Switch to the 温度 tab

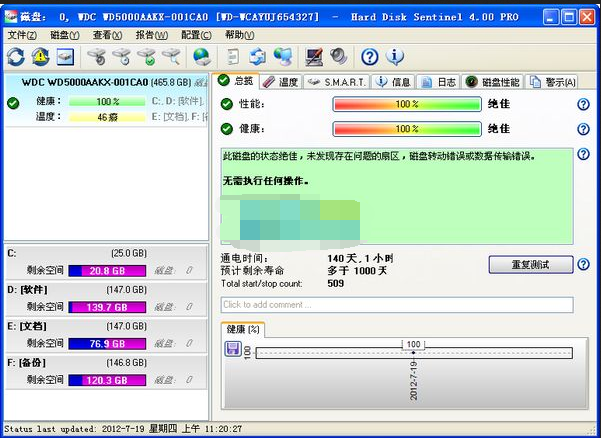pyautogui.click(x=281, y=82)
